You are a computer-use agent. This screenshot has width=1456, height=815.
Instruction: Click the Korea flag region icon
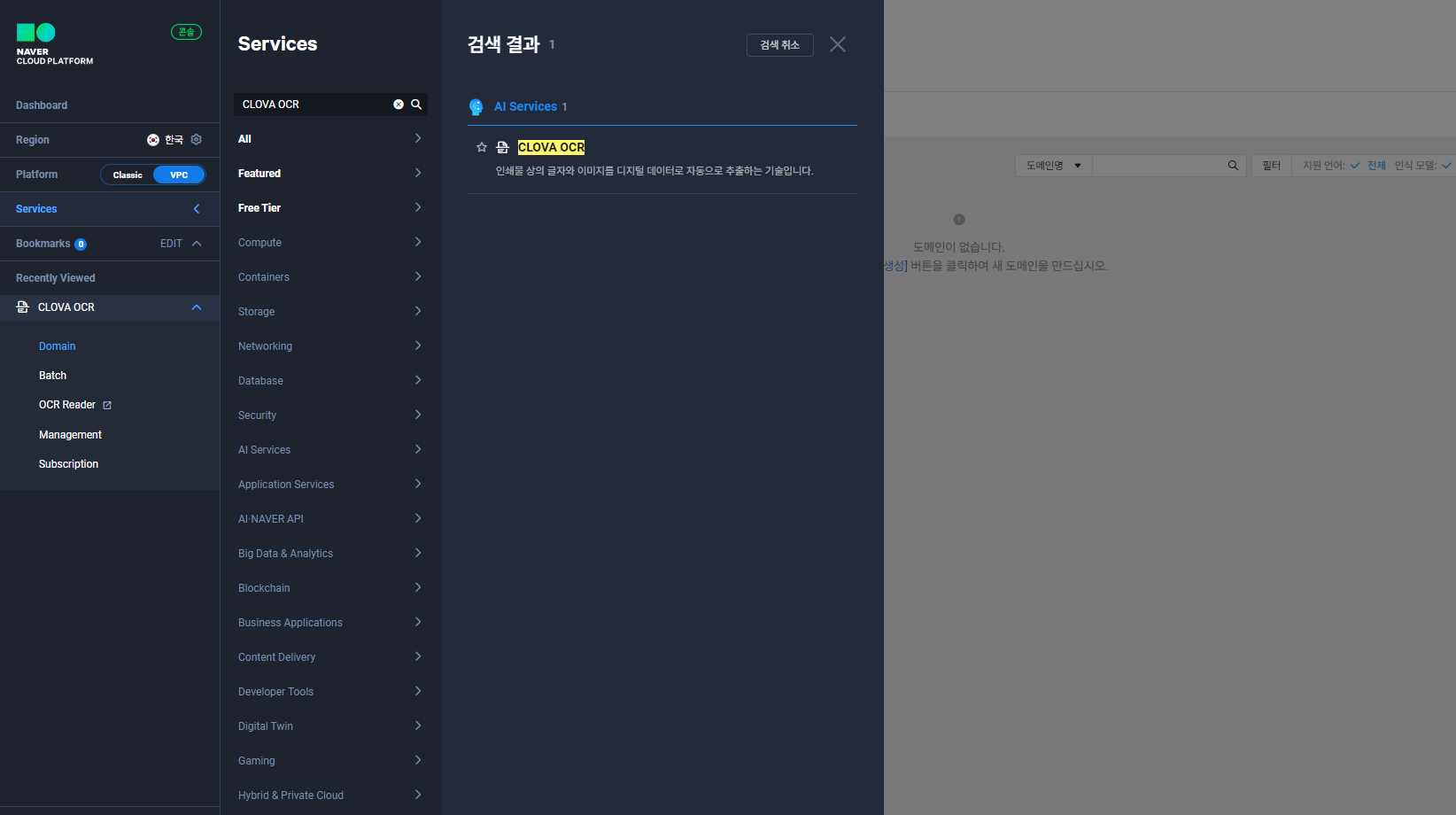coord(153,140)
